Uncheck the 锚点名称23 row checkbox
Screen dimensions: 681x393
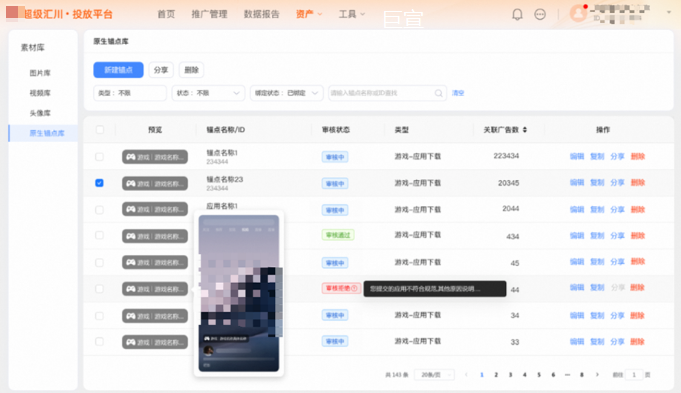click(x=99, y=183)
